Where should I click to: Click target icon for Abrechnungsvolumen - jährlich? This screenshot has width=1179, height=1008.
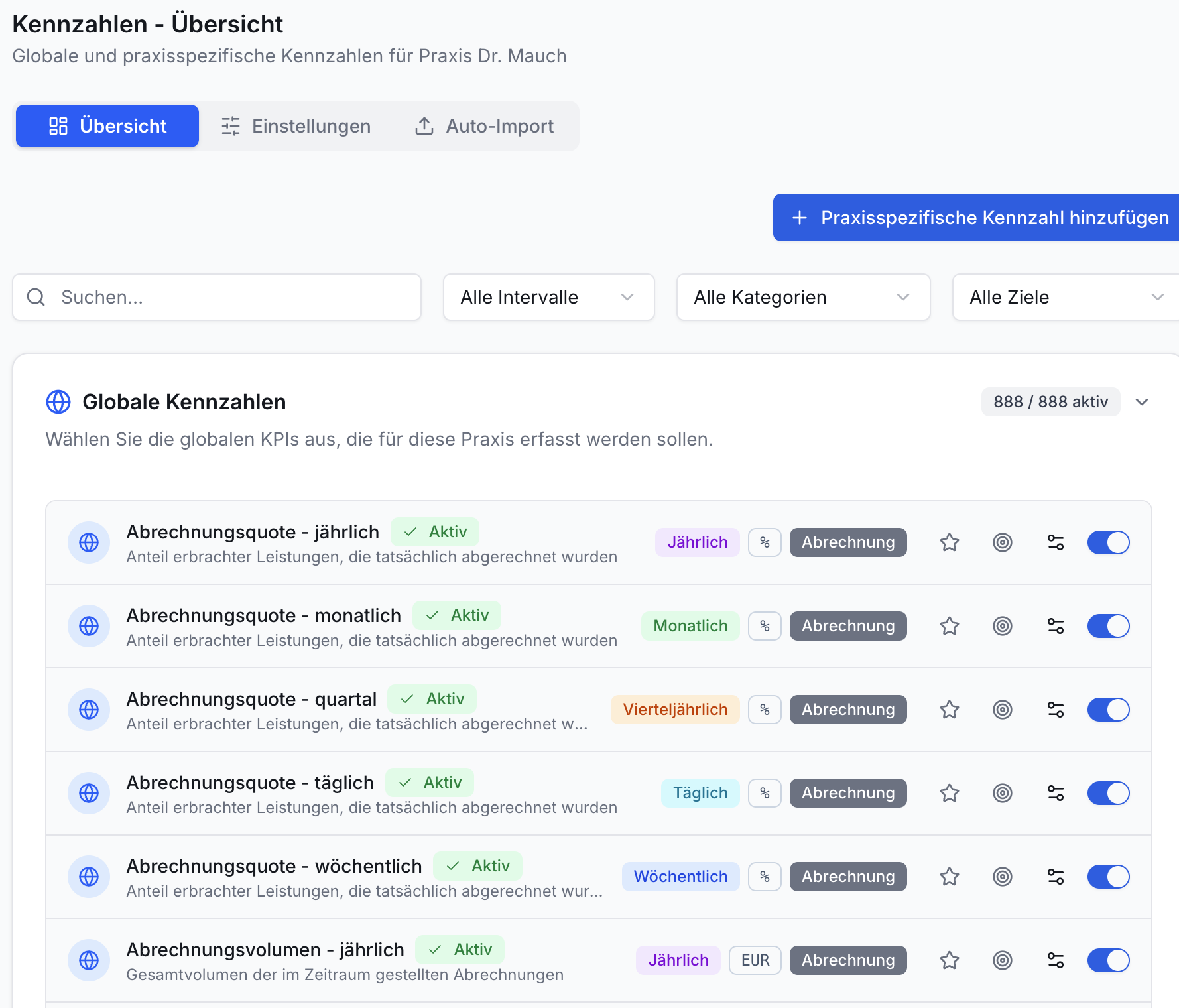point(1003,960)
